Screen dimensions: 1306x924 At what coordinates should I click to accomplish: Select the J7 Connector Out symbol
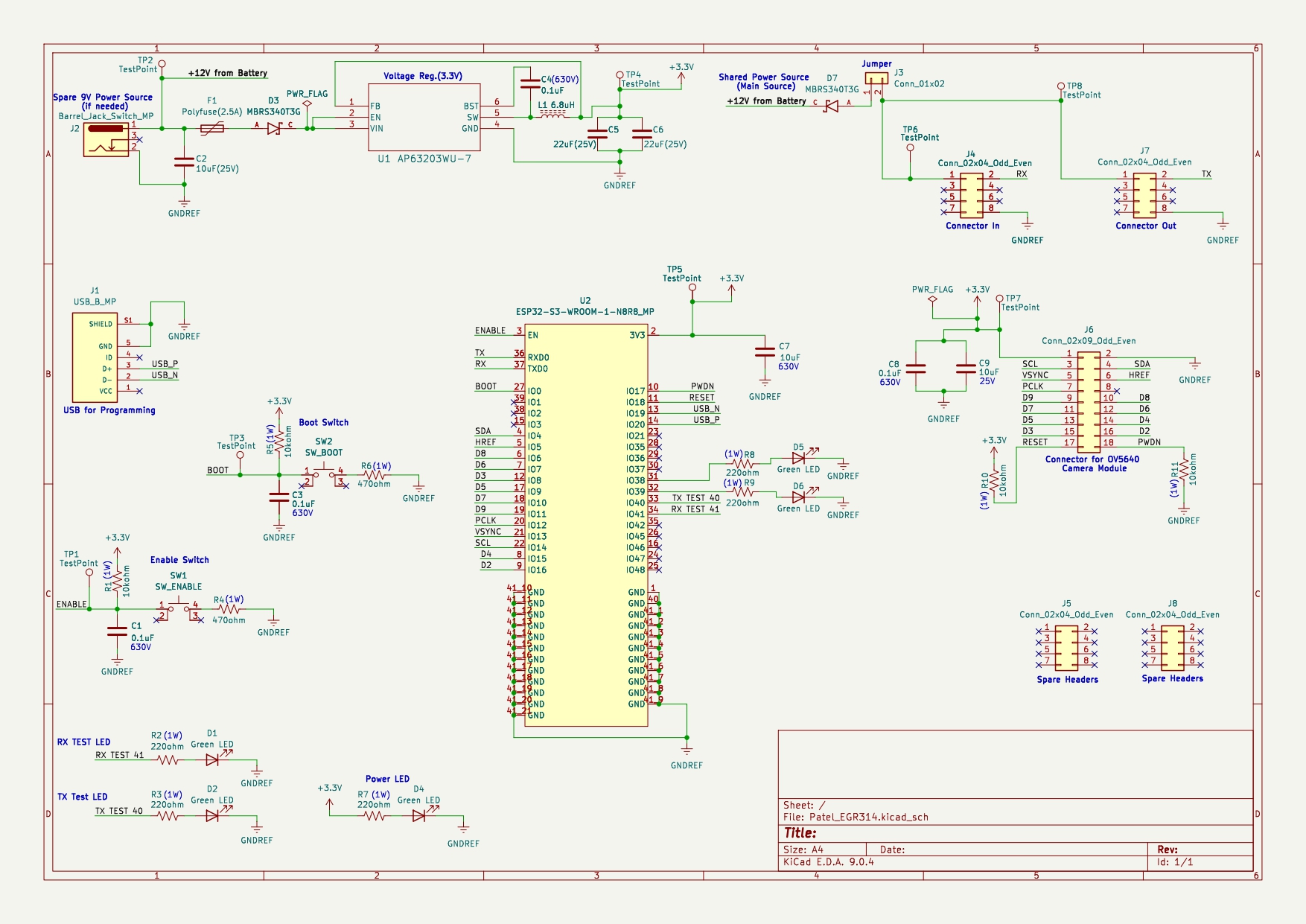[1144, 195]
